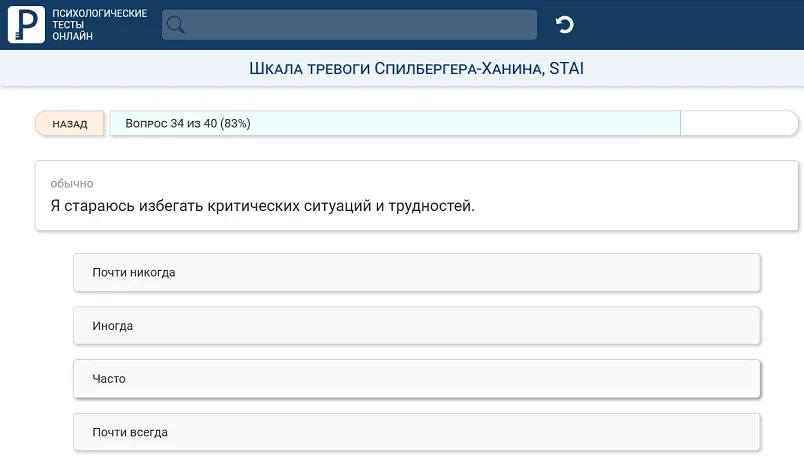Focus the search input in the header
The image size is (804, 461).
coord(360,25)
